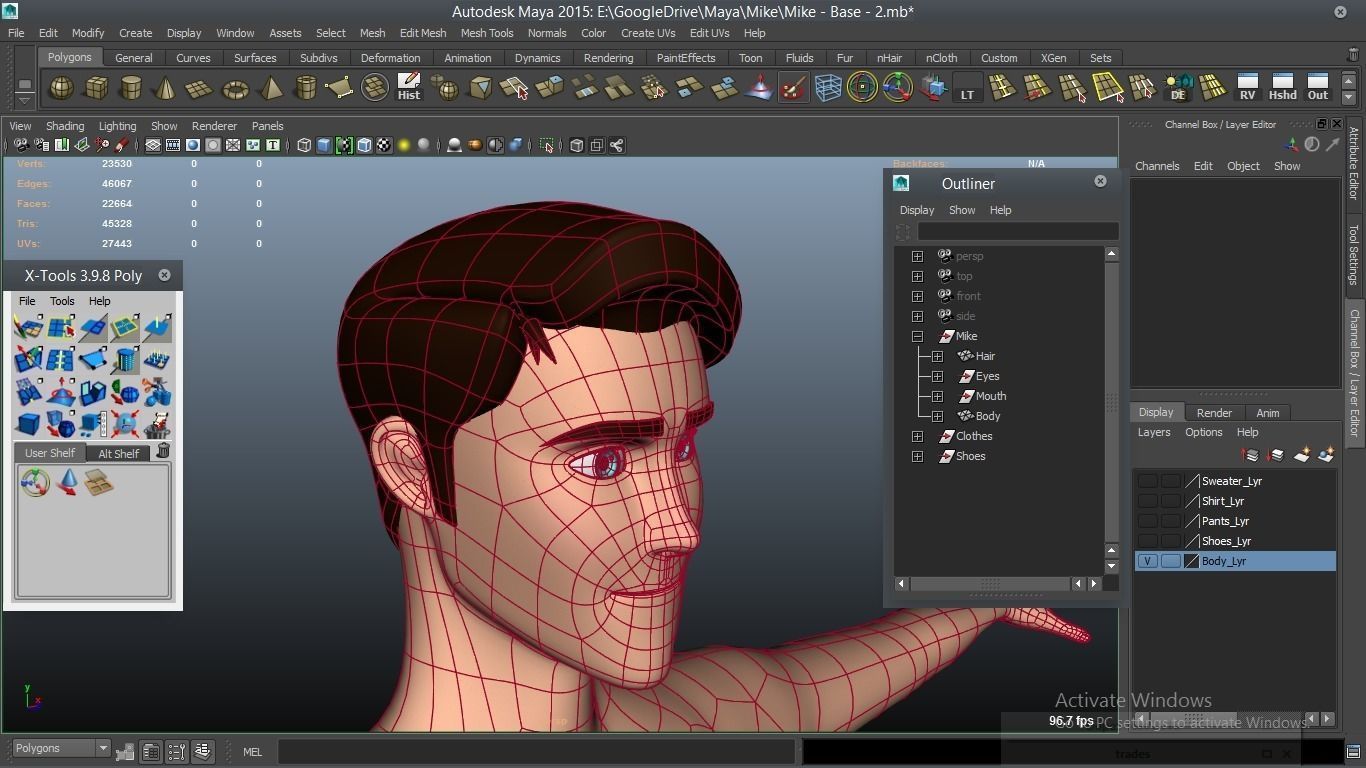Open the Shading menu in viewport panel

click(x=65, y=126)
